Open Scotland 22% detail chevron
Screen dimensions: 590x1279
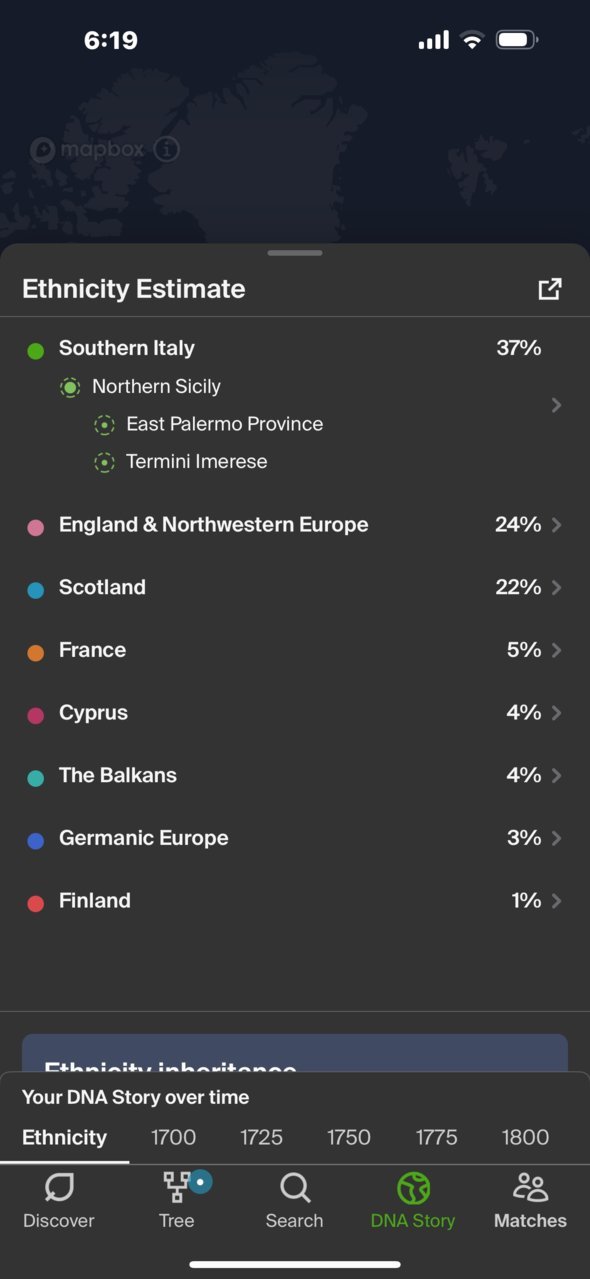556,587
